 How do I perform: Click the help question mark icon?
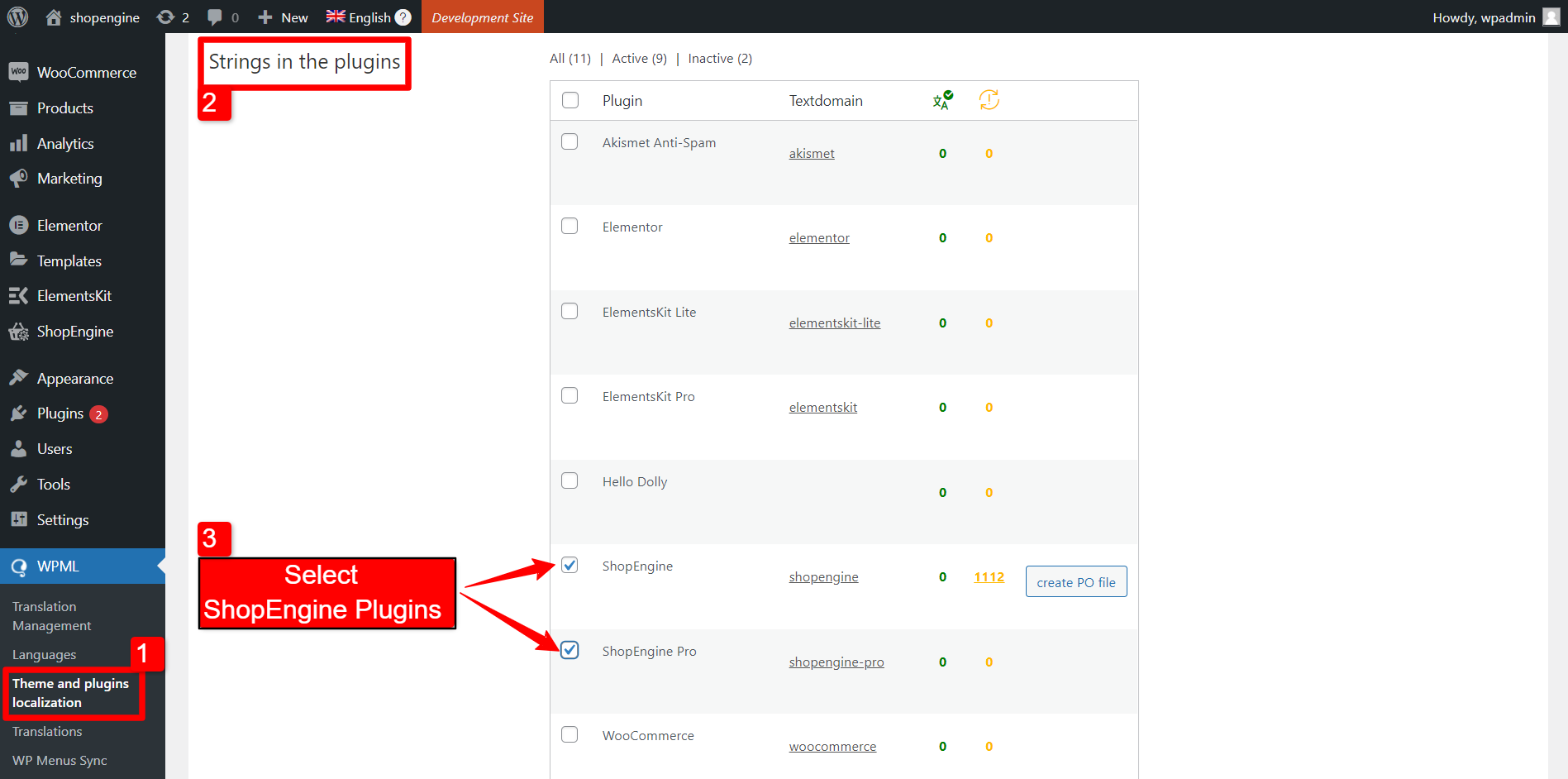(403, 17)
